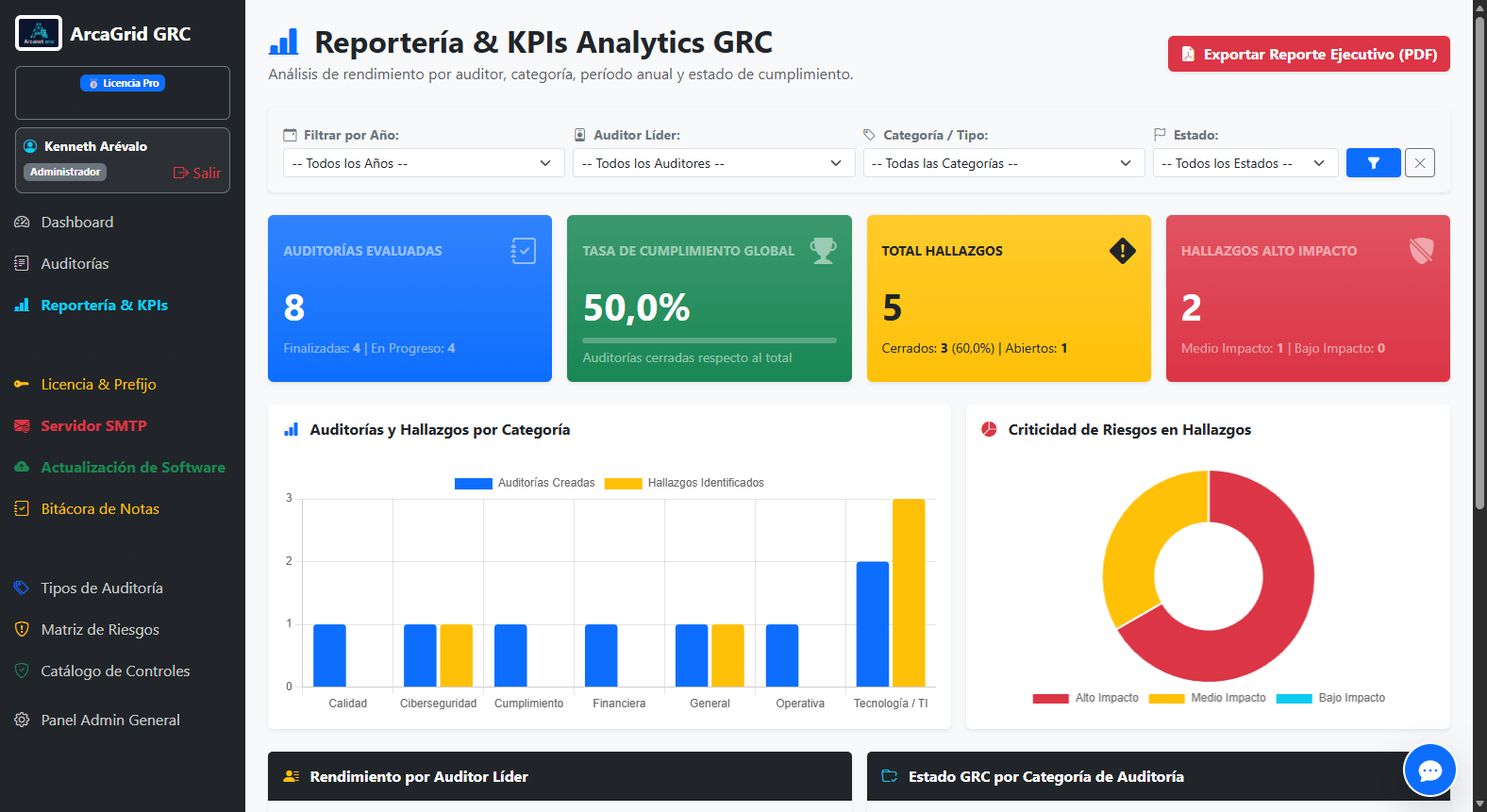Open the Filtrar por Año dropdown
This screenshot has height=812, width=1487.
coord(424,163)
